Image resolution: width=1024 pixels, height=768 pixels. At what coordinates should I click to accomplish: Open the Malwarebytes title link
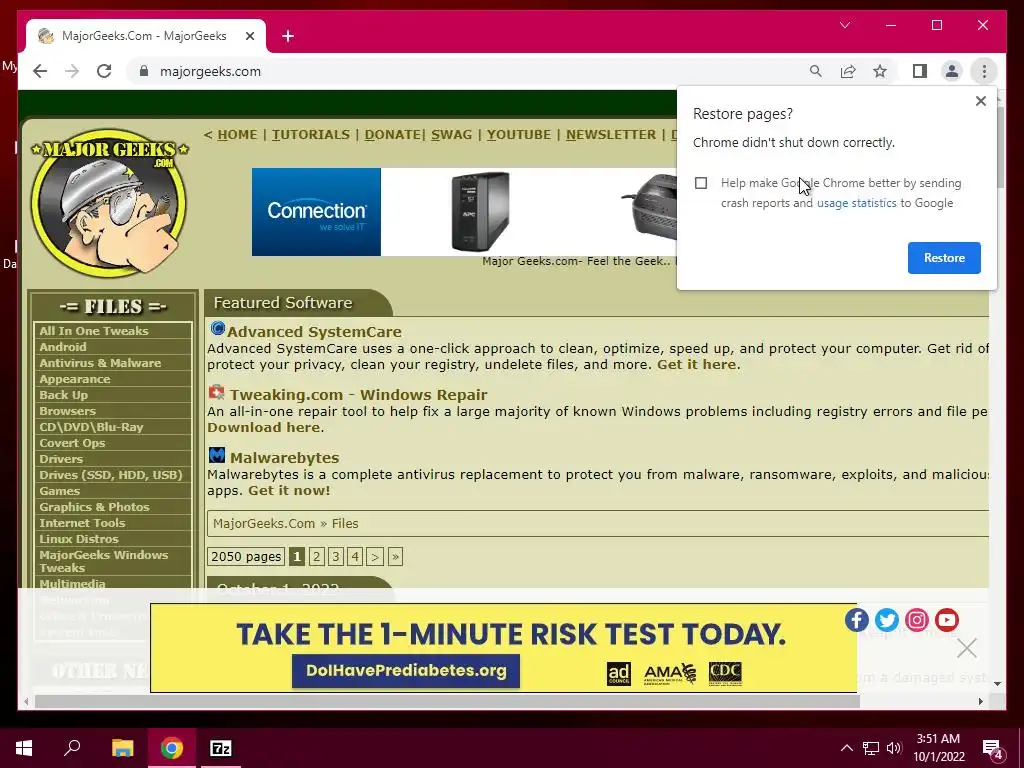tap(284, 458)
